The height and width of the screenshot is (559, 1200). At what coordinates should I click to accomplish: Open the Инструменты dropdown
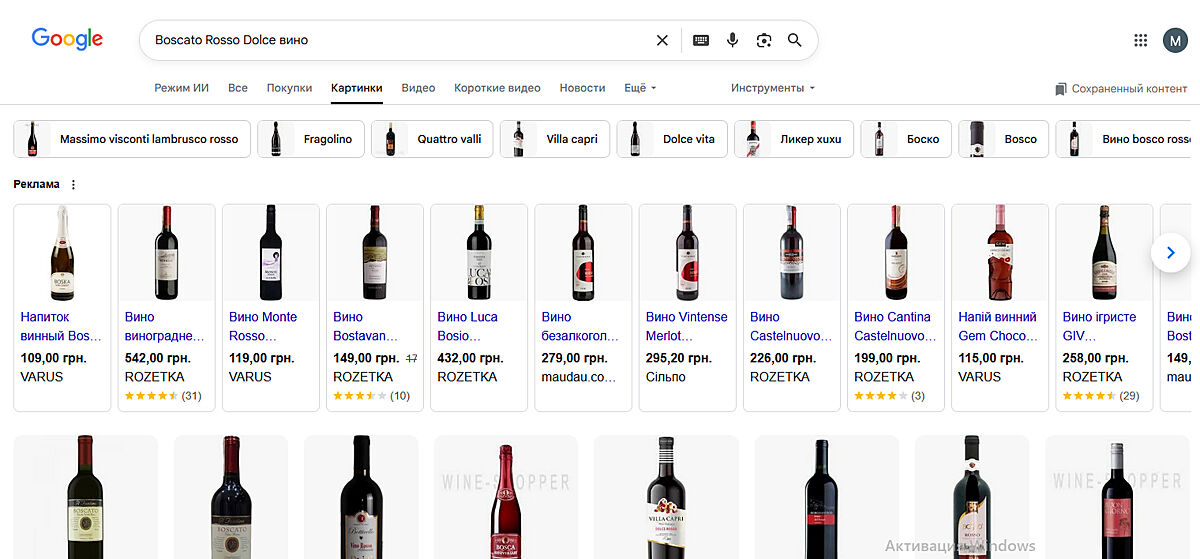pos(772,88)
